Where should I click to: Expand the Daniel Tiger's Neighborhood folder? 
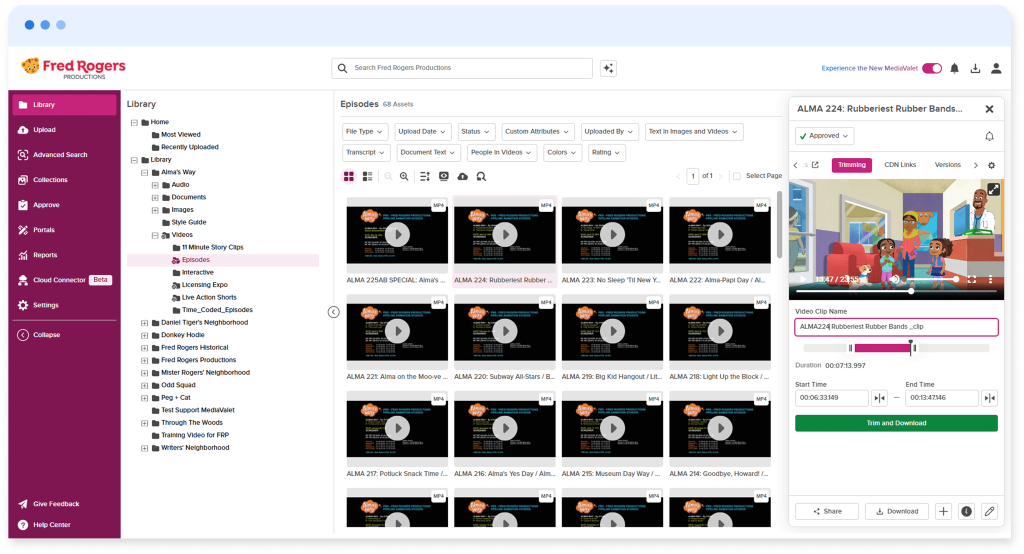tap(144, 323)
